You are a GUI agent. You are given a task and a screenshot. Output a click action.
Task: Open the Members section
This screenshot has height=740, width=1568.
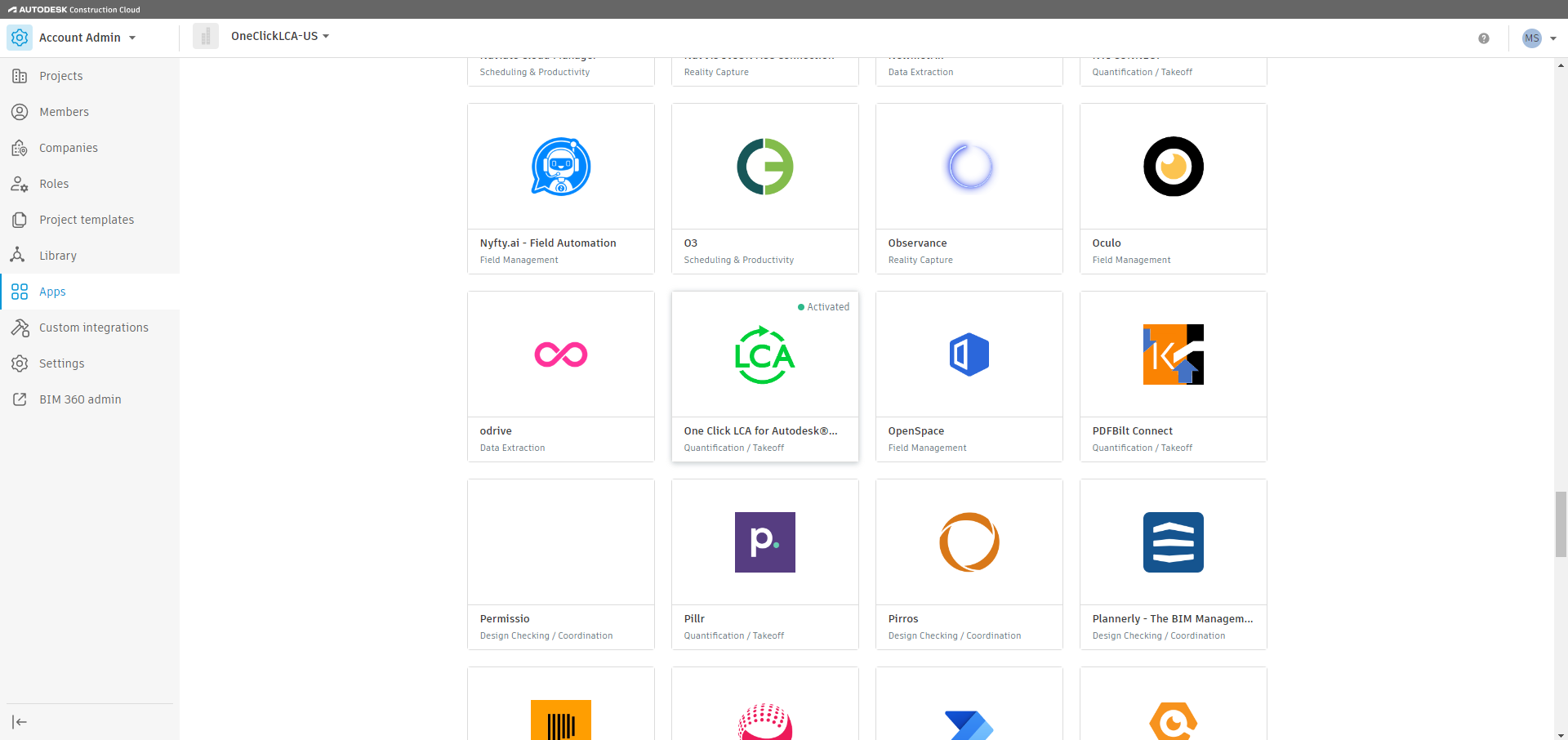(90, 112)
